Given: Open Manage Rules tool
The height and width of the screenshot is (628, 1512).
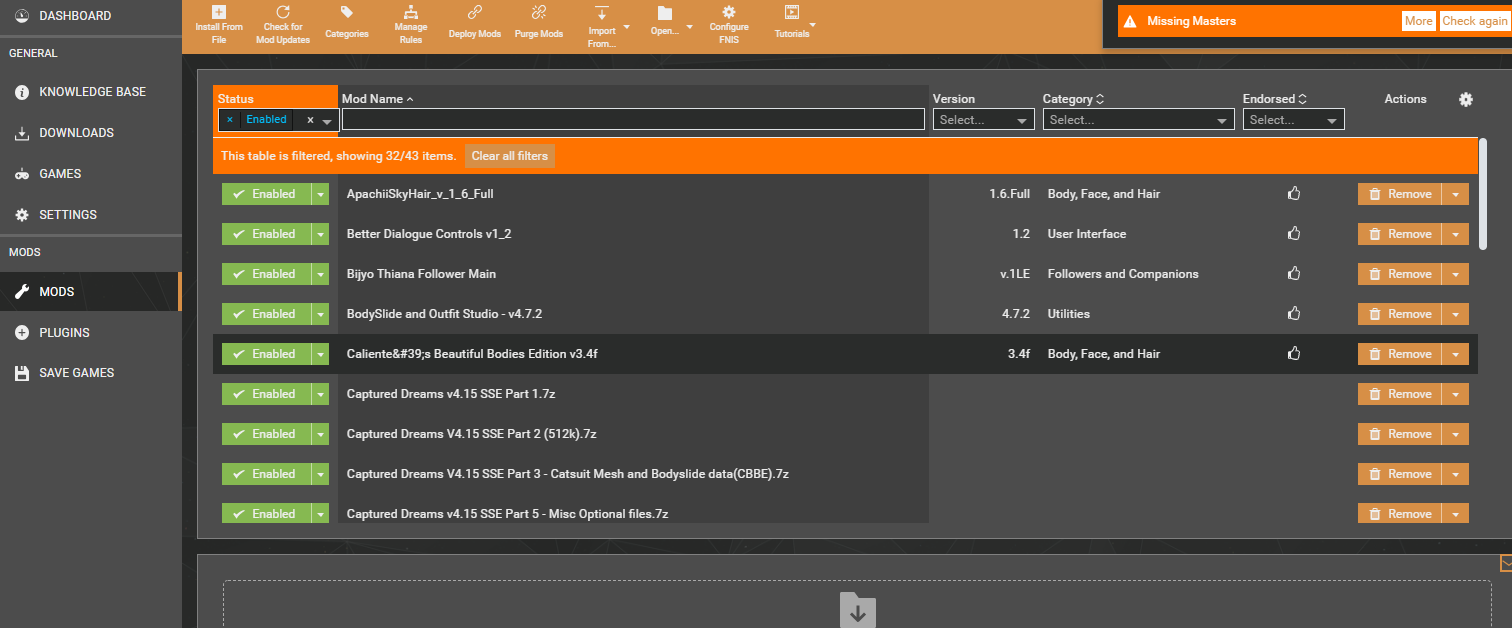Looking at the screenshot, I should click(x=410, y=12).
